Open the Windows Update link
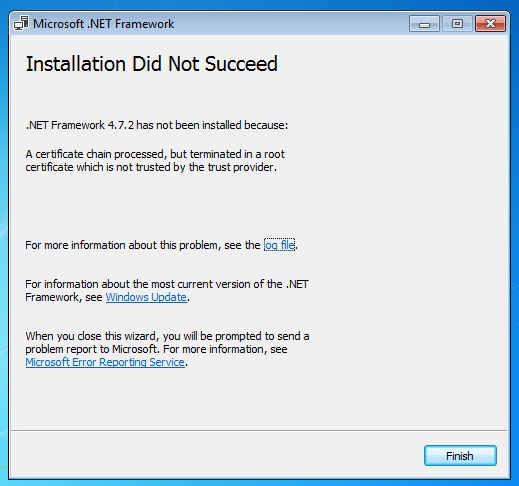519x486 pixels. coord(146,297)
